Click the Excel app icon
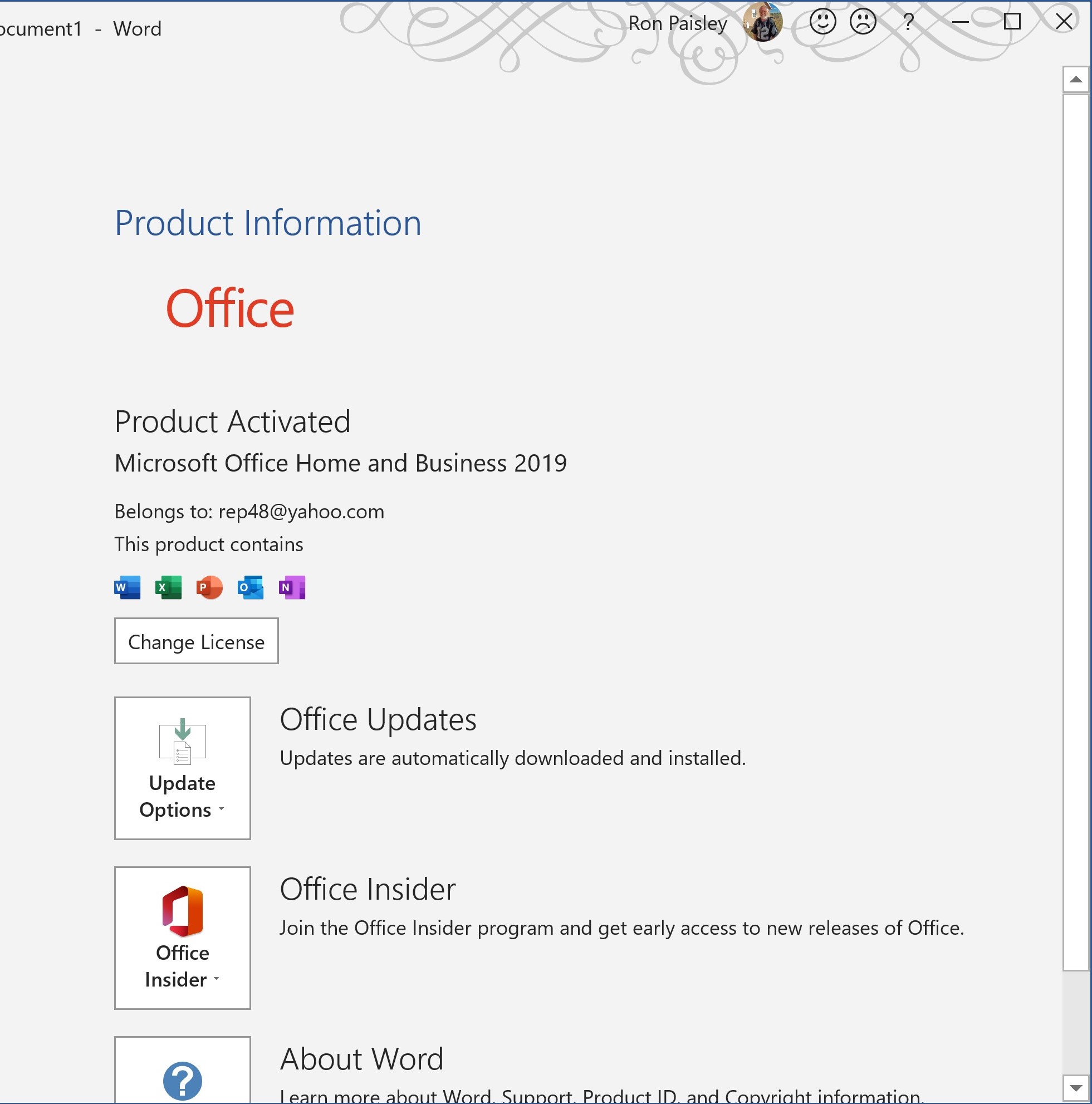The image size is (1092, 1104). [168, 587]
